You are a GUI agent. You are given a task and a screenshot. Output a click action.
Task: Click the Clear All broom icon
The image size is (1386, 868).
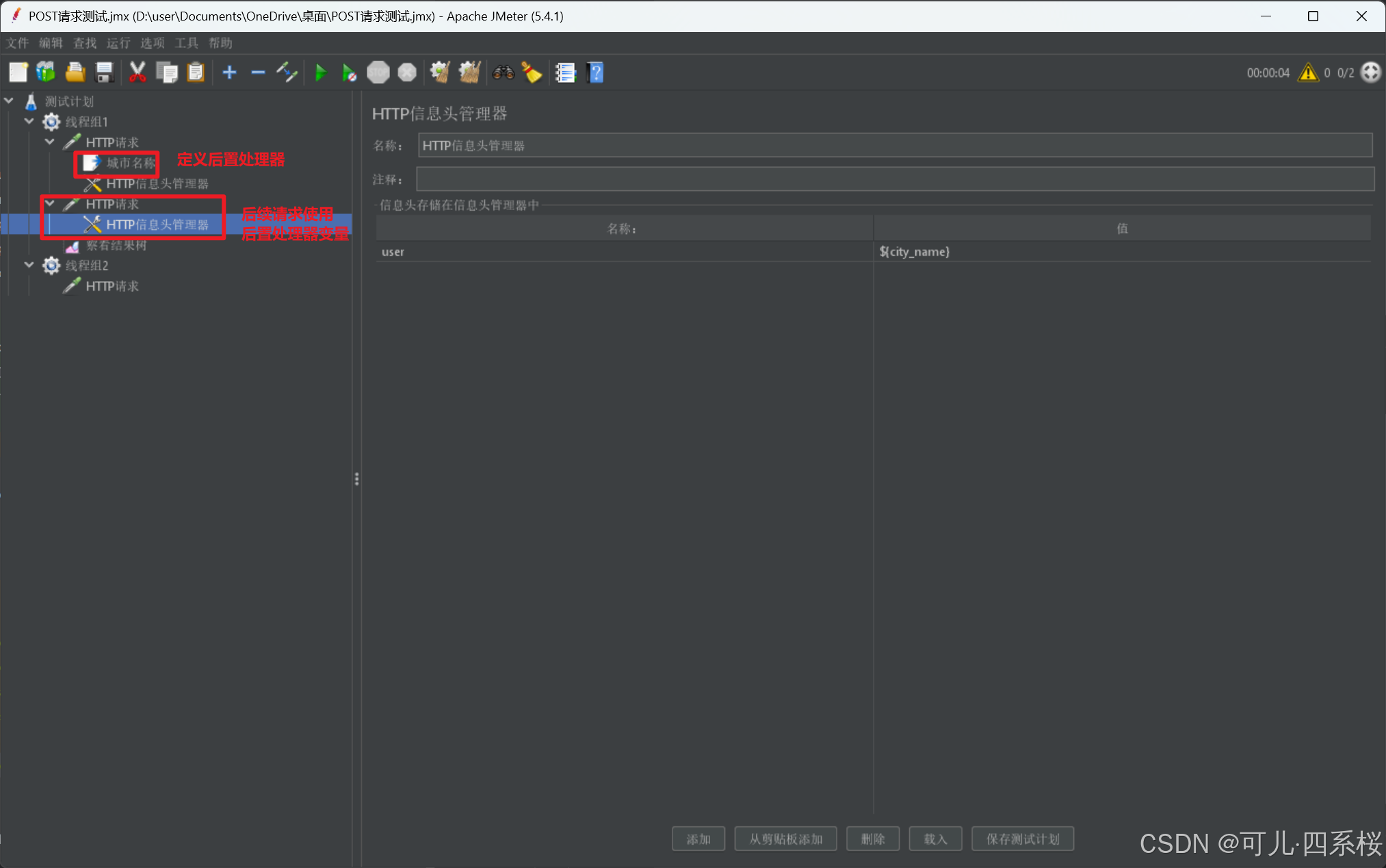[x=469, y=73]
